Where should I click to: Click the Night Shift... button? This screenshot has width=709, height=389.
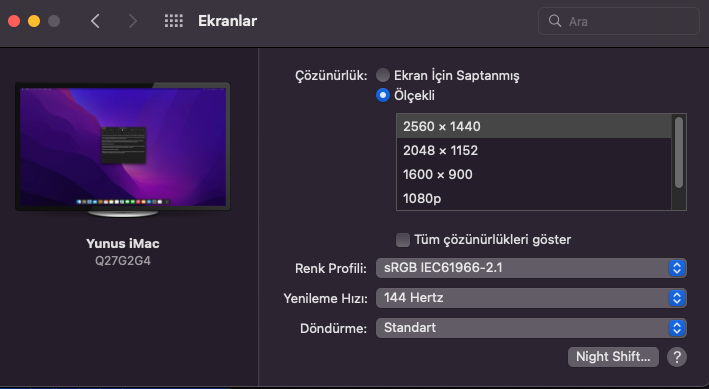(x=613, y=357)
